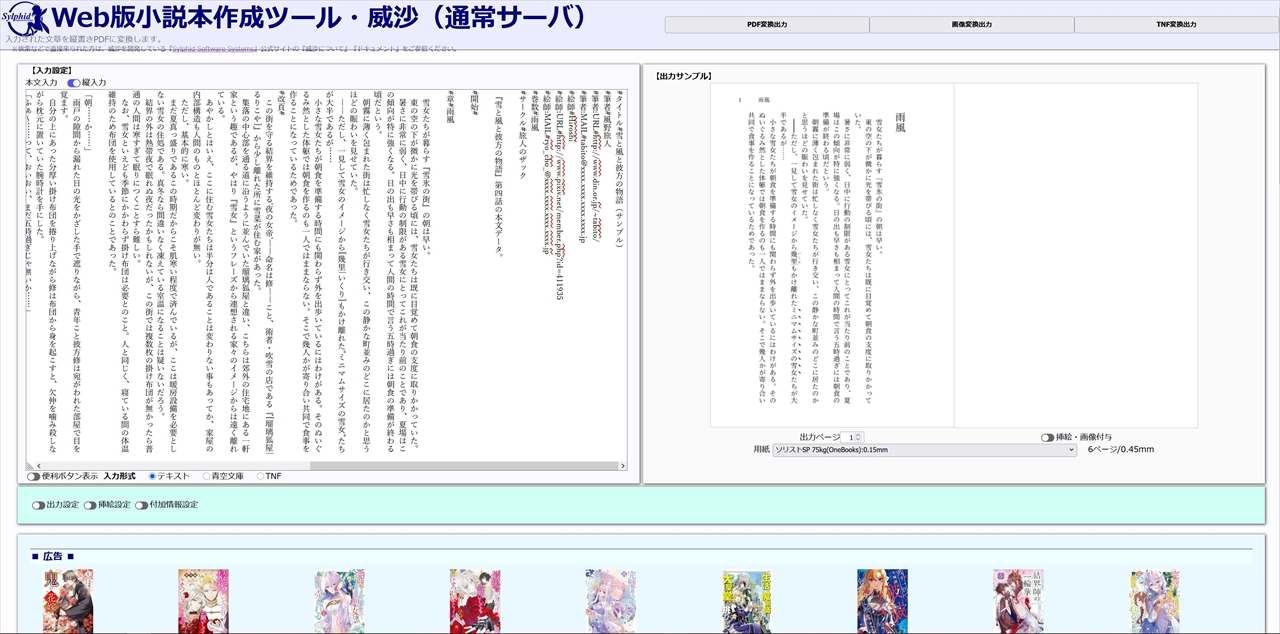
Task: Toggle the 縦入力 vertical input switch
Action: [x=74, y=82]
